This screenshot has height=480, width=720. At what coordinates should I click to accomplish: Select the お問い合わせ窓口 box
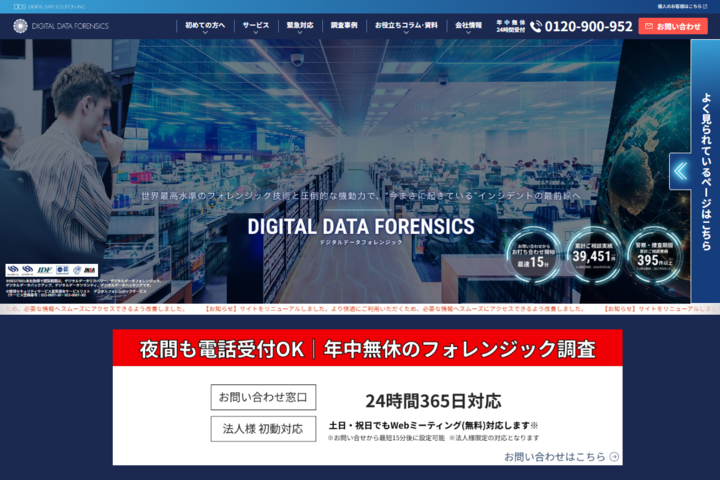pyautogui.click(x=263, y=397)
